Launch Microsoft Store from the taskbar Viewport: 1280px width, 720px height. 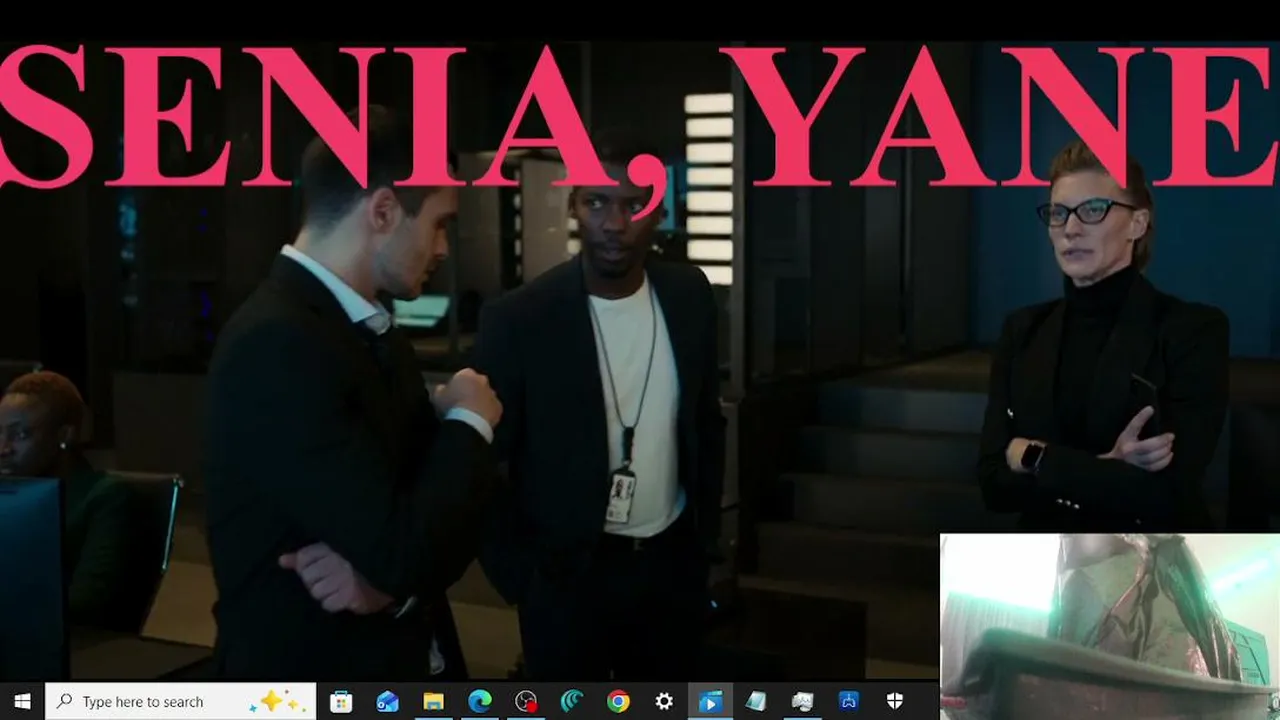pyautogui.click(x=341, y=701)
